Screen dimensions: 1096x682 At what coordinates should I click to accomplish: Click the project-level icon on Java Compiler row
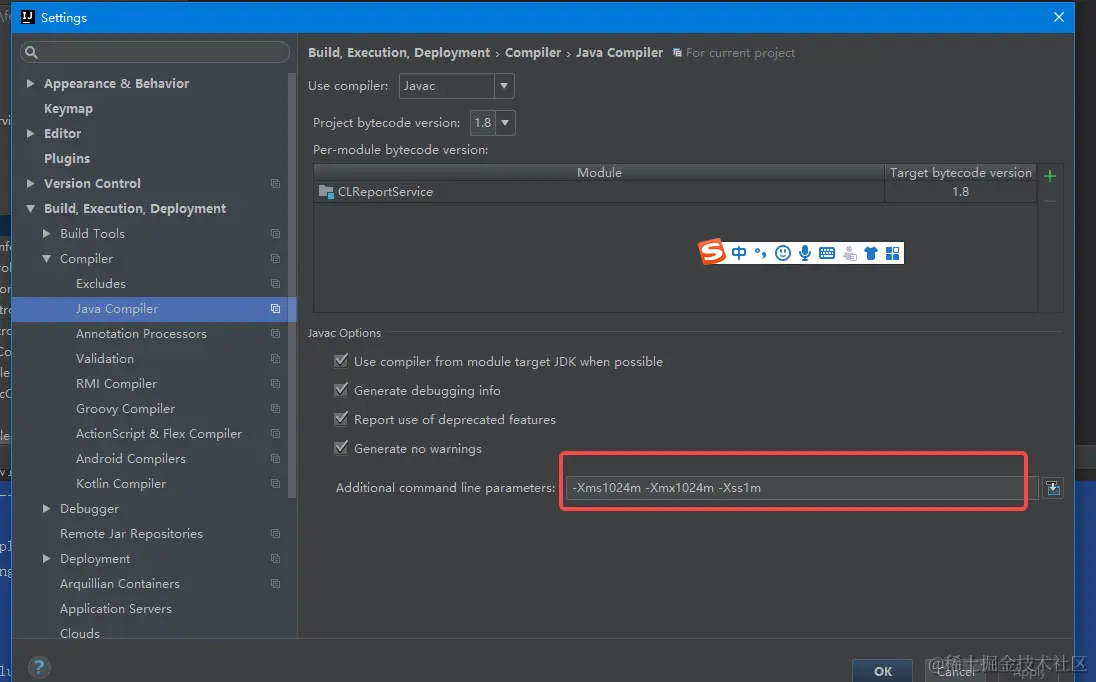pos(275,309)
